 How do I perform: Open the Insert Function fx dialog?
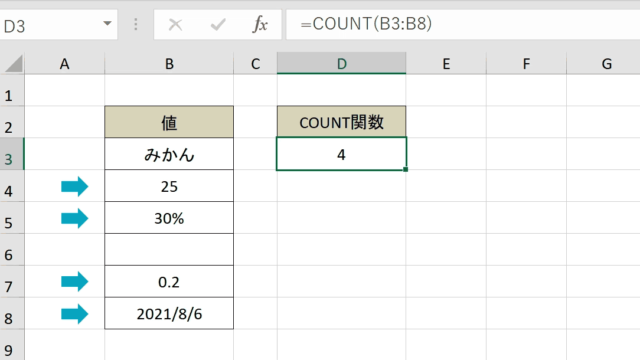pyautogui.click(x=260, y=24)
